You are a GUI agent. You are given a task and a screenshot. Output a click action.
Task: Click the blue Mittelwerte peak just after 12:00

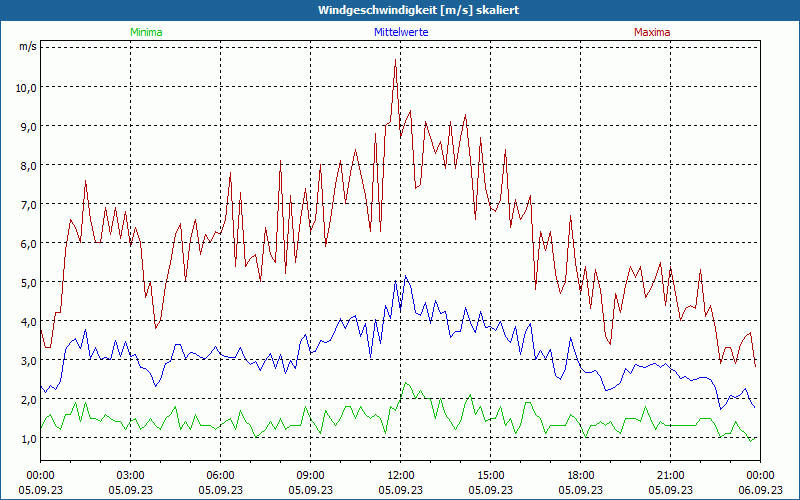click(406, 276)
